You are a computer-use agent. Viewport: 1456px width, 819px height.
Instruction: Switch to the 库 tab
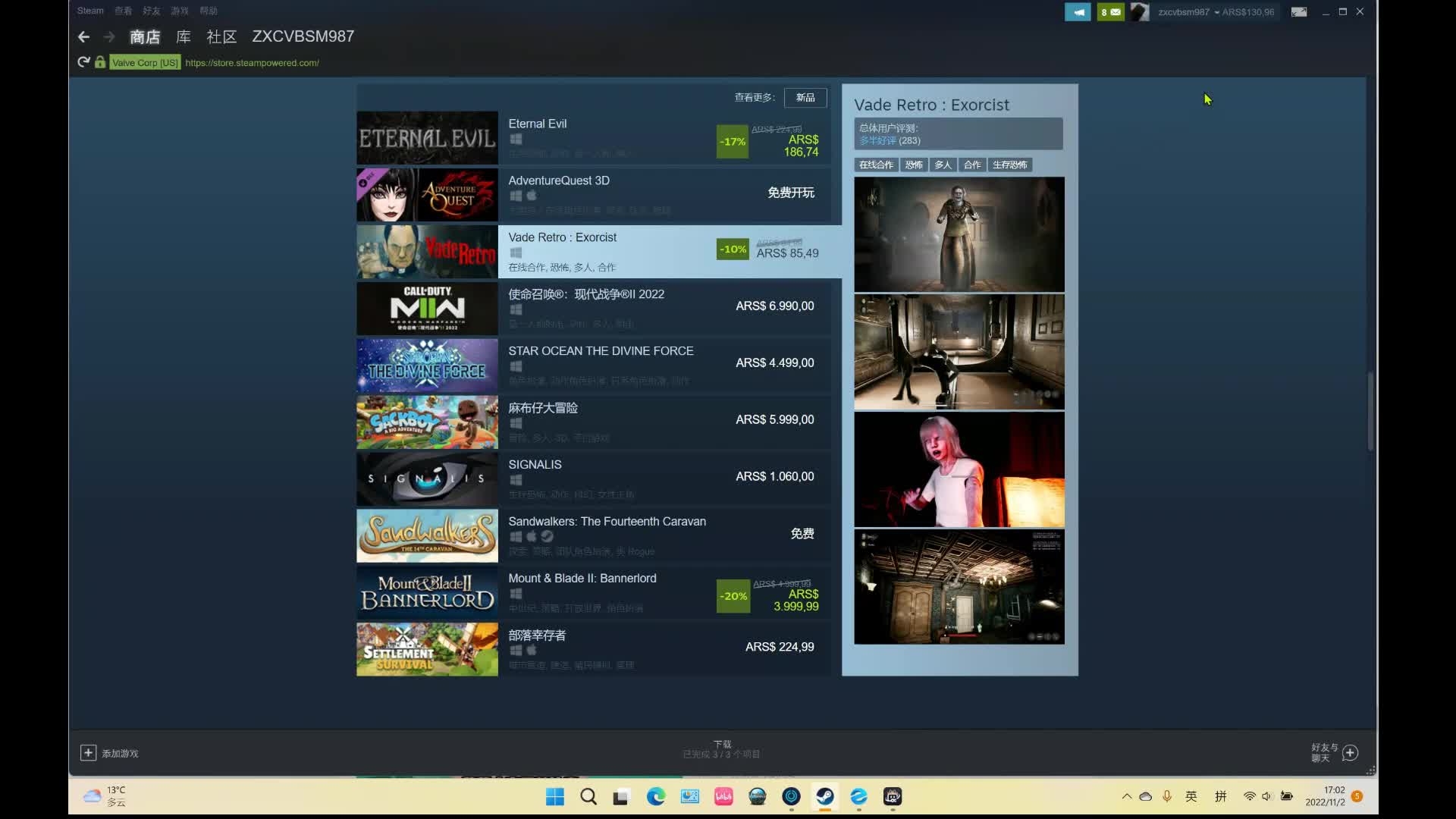[184, 36]
